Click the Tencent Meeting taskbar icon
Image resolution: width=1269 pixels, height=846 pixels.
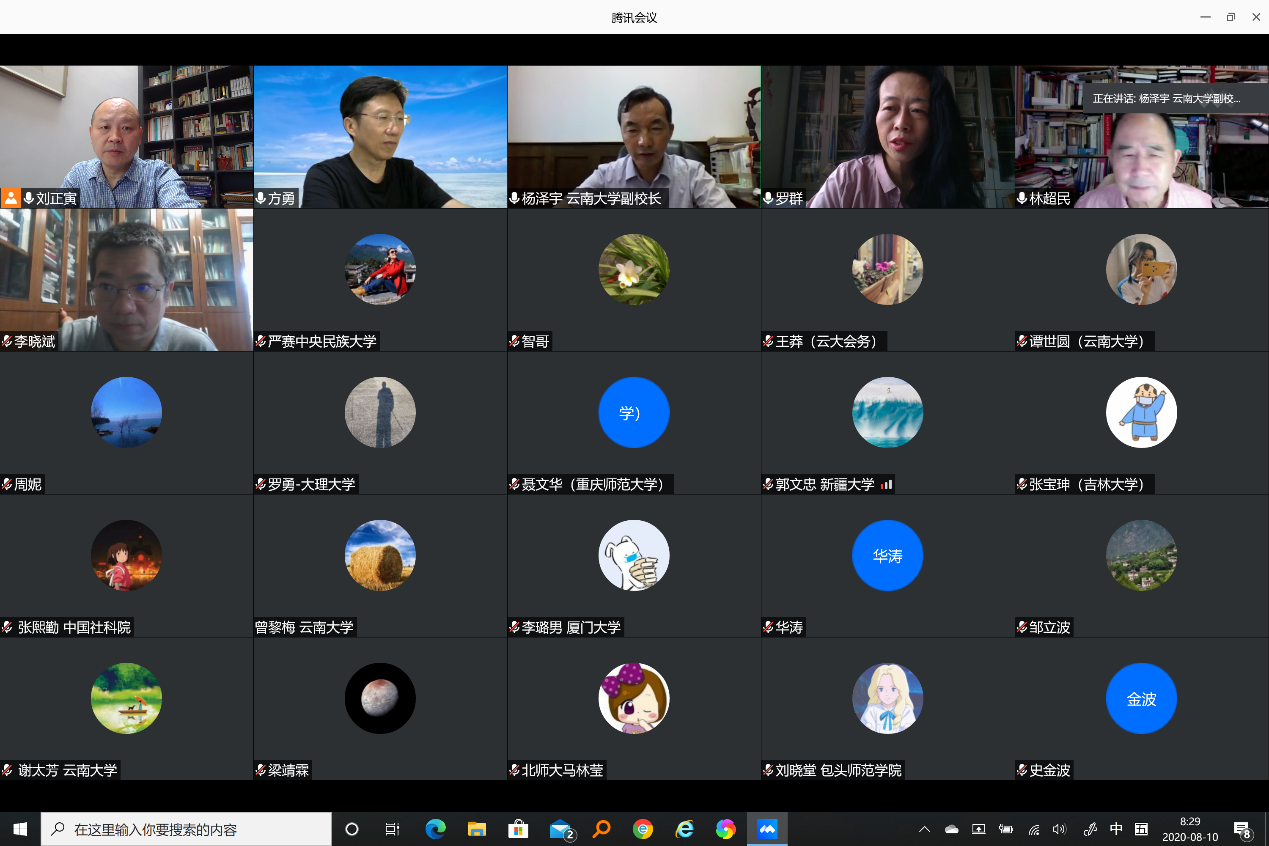point(767,829)
